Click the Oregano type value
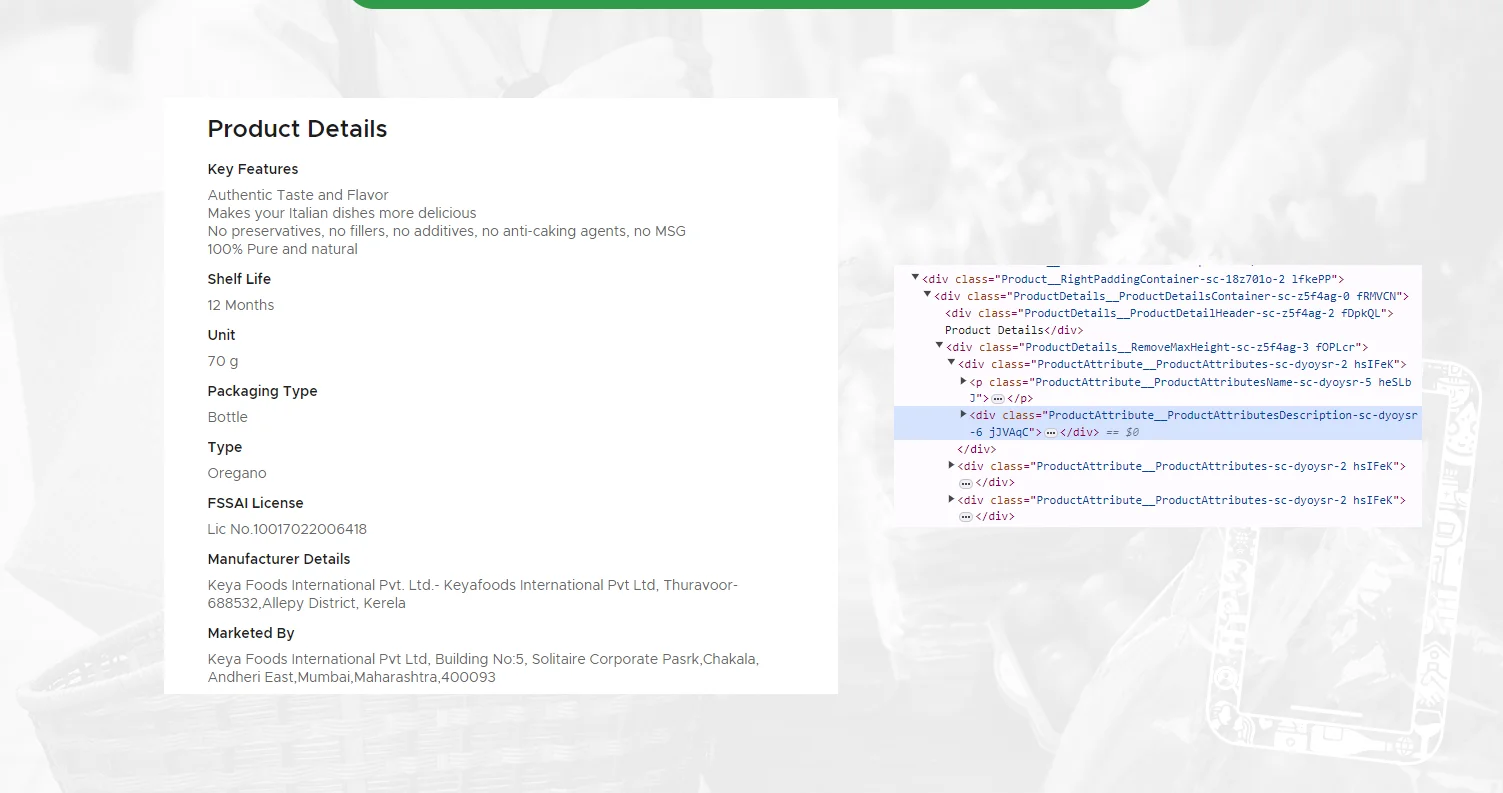The width and height of the screenshot is (1503, 793). tap(237, 473)
